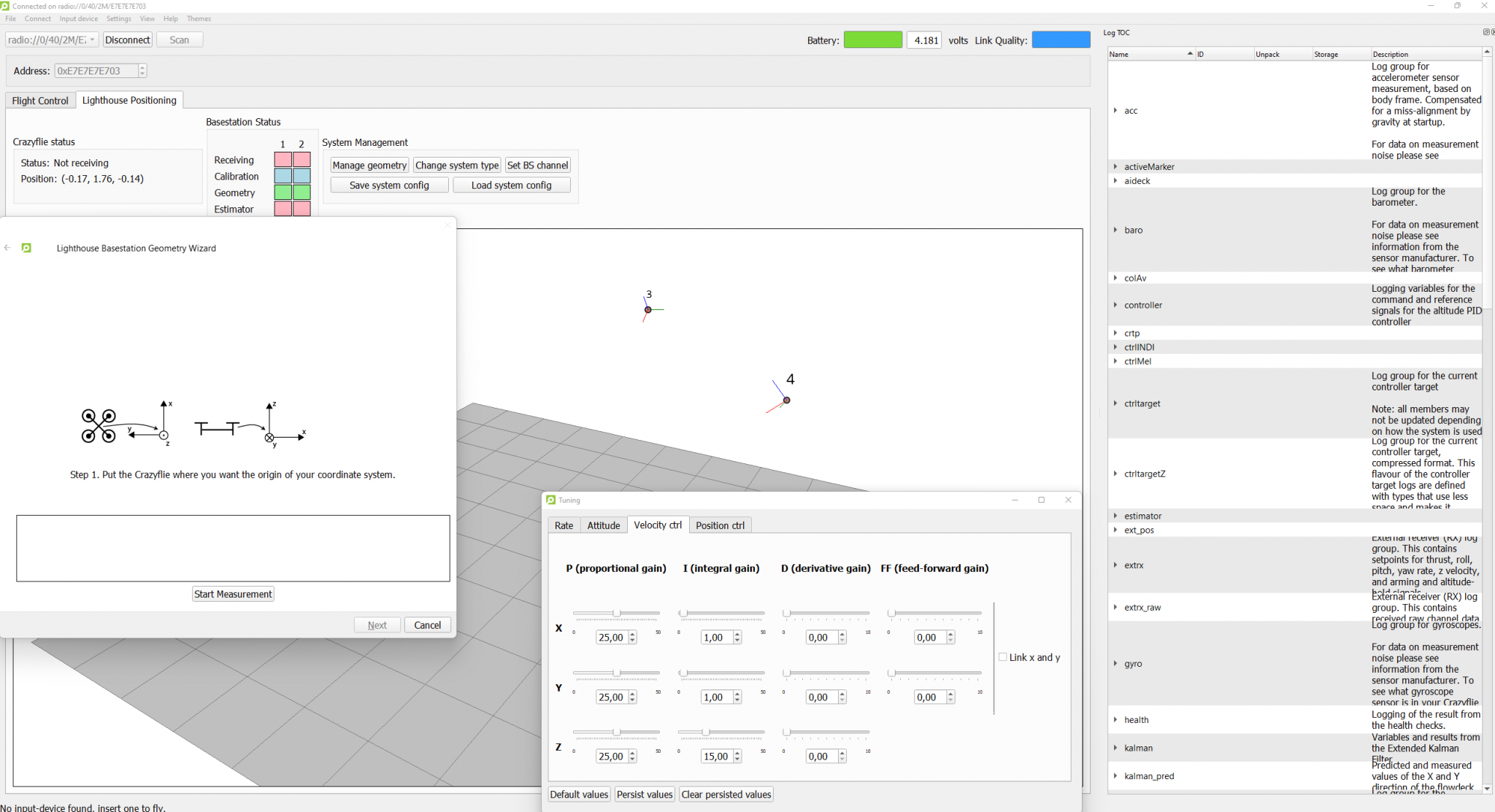Viewport: 1495px width, 812px height.
Task: Click the back arrow in the geometry wizard
Action: [7, 248]
